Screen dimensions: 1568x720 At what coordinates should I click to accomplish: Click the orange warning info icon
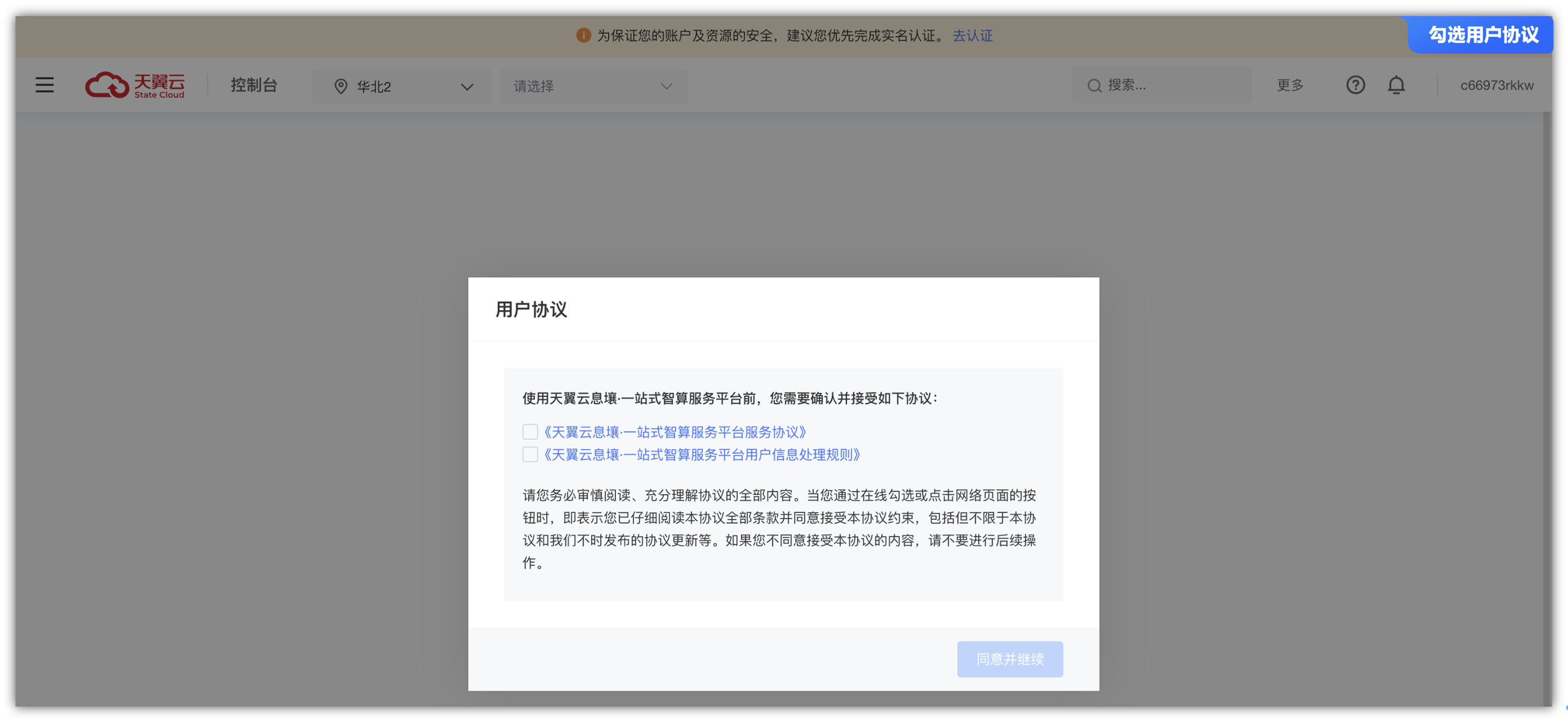(x=583, y=36)
